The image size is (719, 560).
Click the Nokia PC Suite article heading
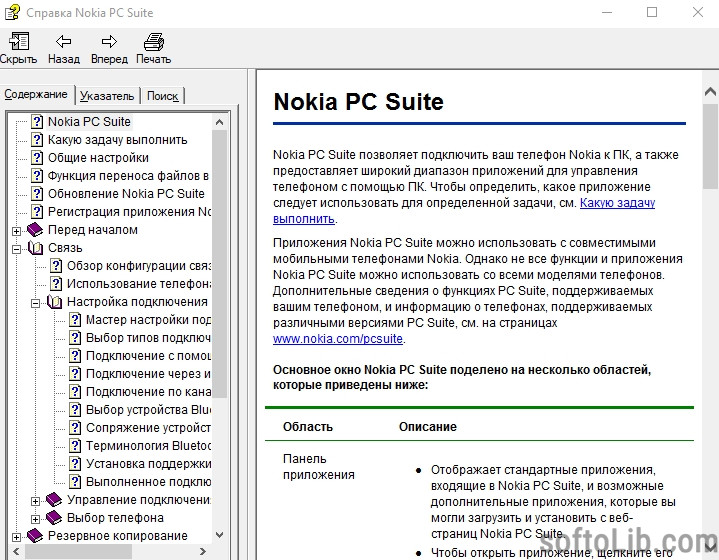coord(359,102)
